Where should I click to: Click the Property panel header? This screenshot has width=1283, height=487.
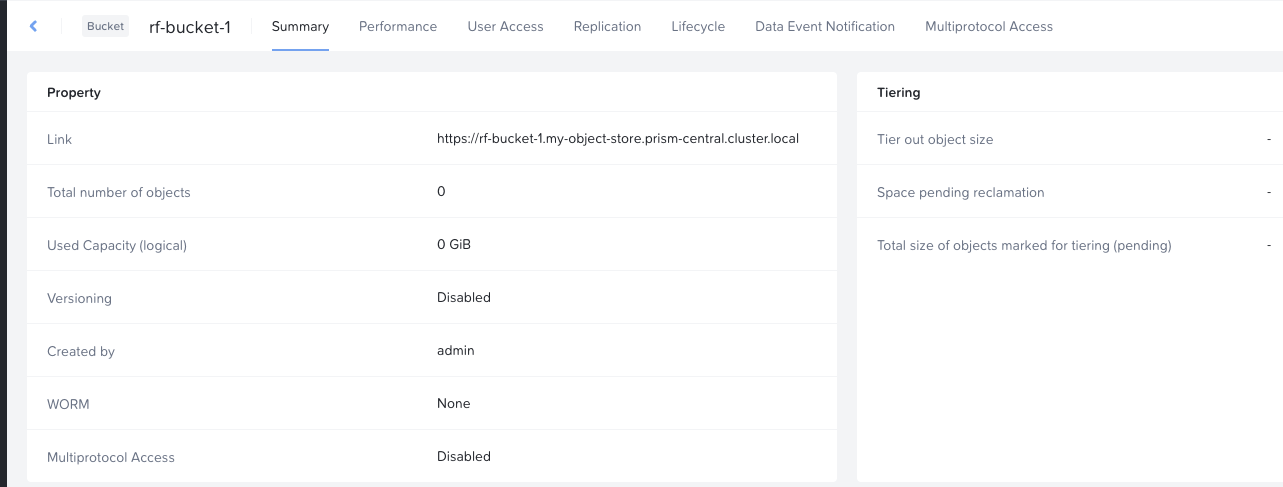click(432, 92)
